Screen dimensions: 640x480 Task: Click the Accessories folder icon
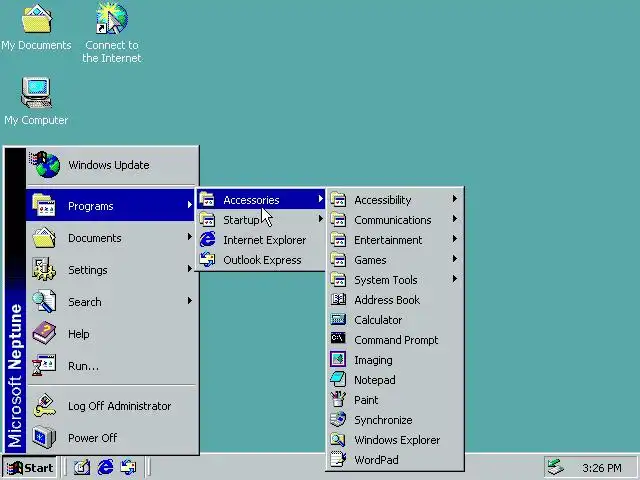[207, 199]
